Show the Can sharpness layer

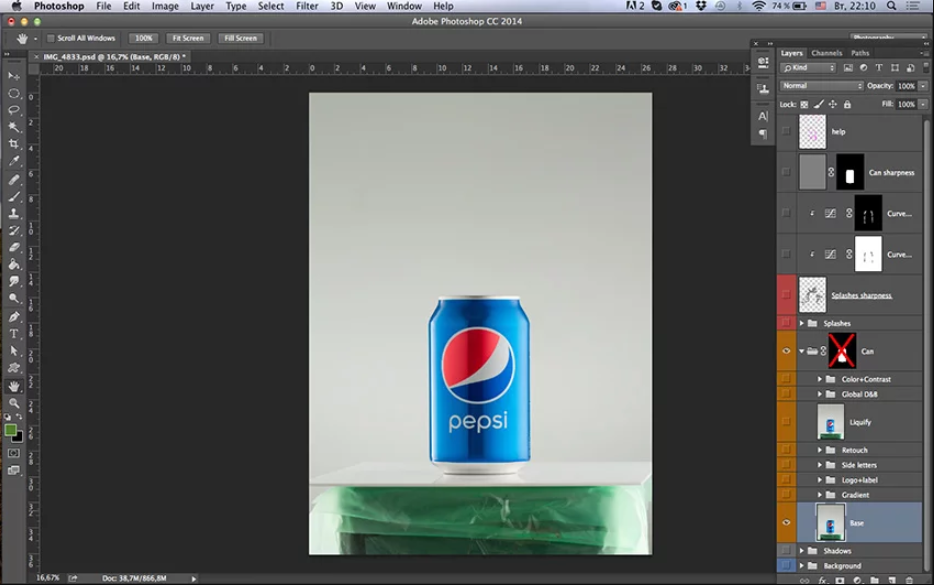pos(786,172)
